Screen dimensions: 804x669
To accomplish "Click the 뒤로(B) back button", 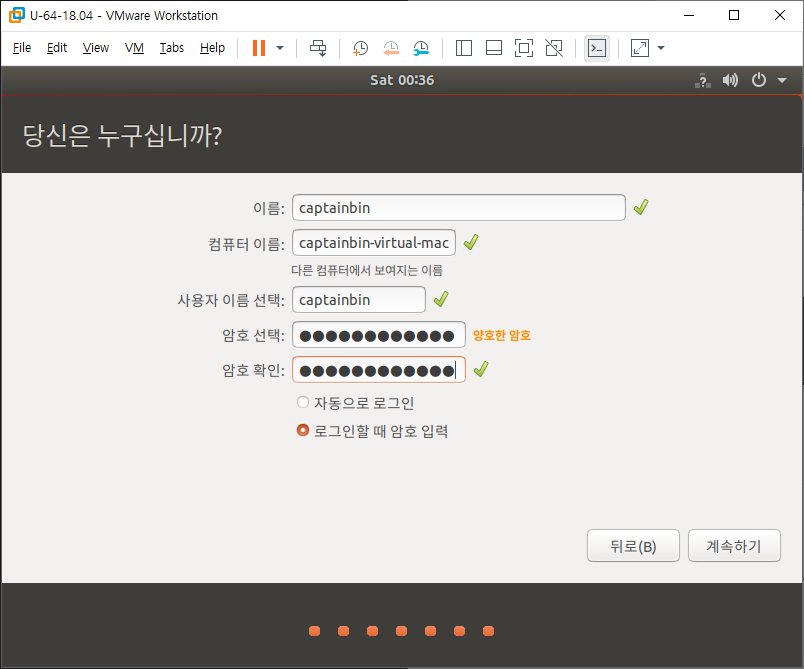I will 633,546.
